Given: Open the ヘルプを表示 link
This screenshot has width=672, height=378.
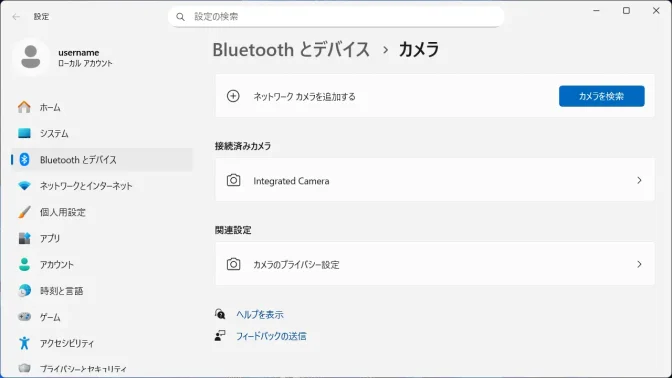Looking at the screenshot, I should point(260,315).
